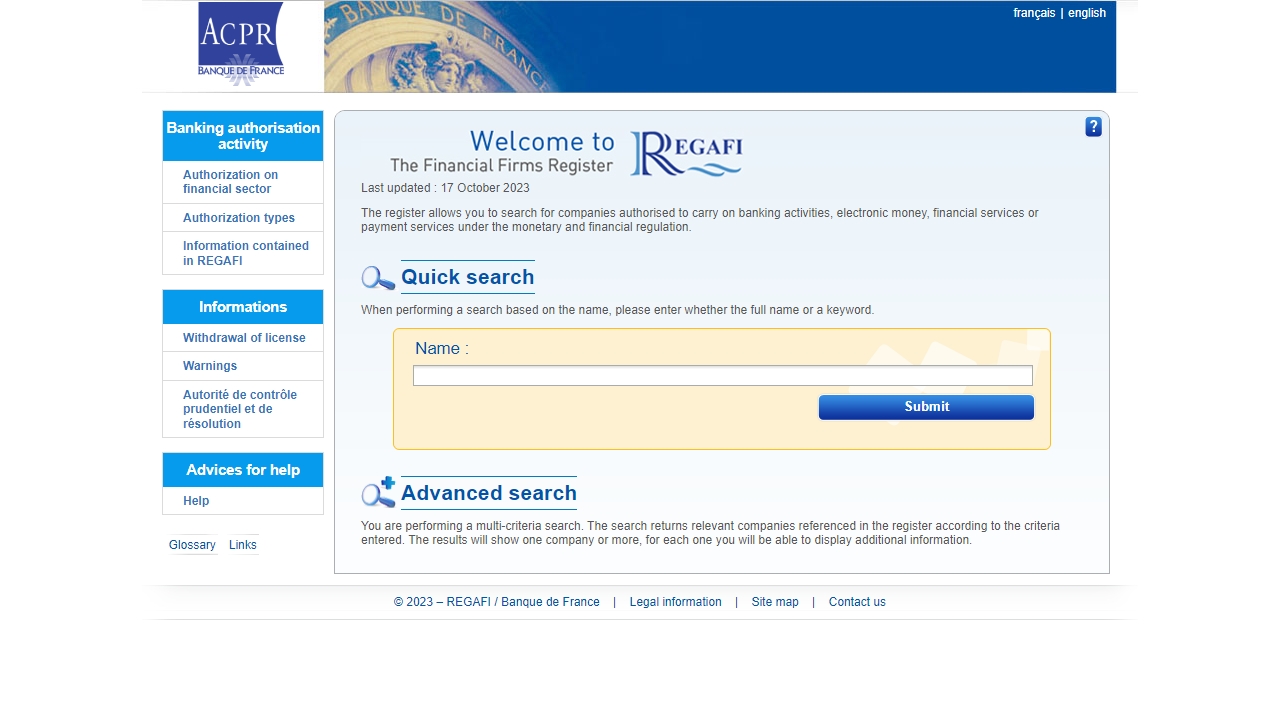Open the Advanced search heading link
The width and height of the screenshot is (1280, 720).
(x=488, y=493)
